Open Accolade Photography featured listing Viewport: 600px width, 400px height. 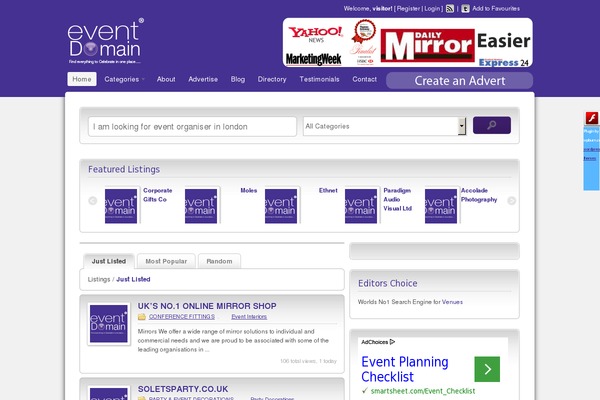[x=479, y=195]
